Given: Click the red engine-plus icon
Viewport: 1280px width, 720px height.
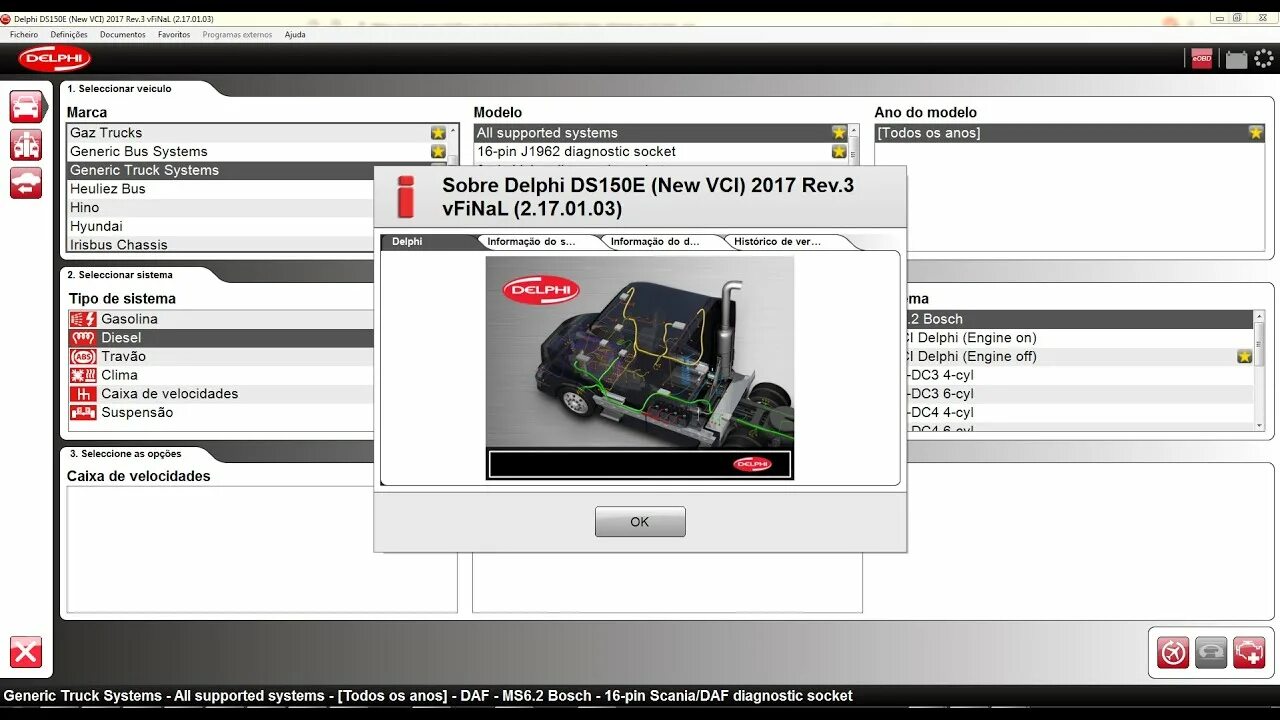Looking at the screenshot, I should click(1249, 652).
